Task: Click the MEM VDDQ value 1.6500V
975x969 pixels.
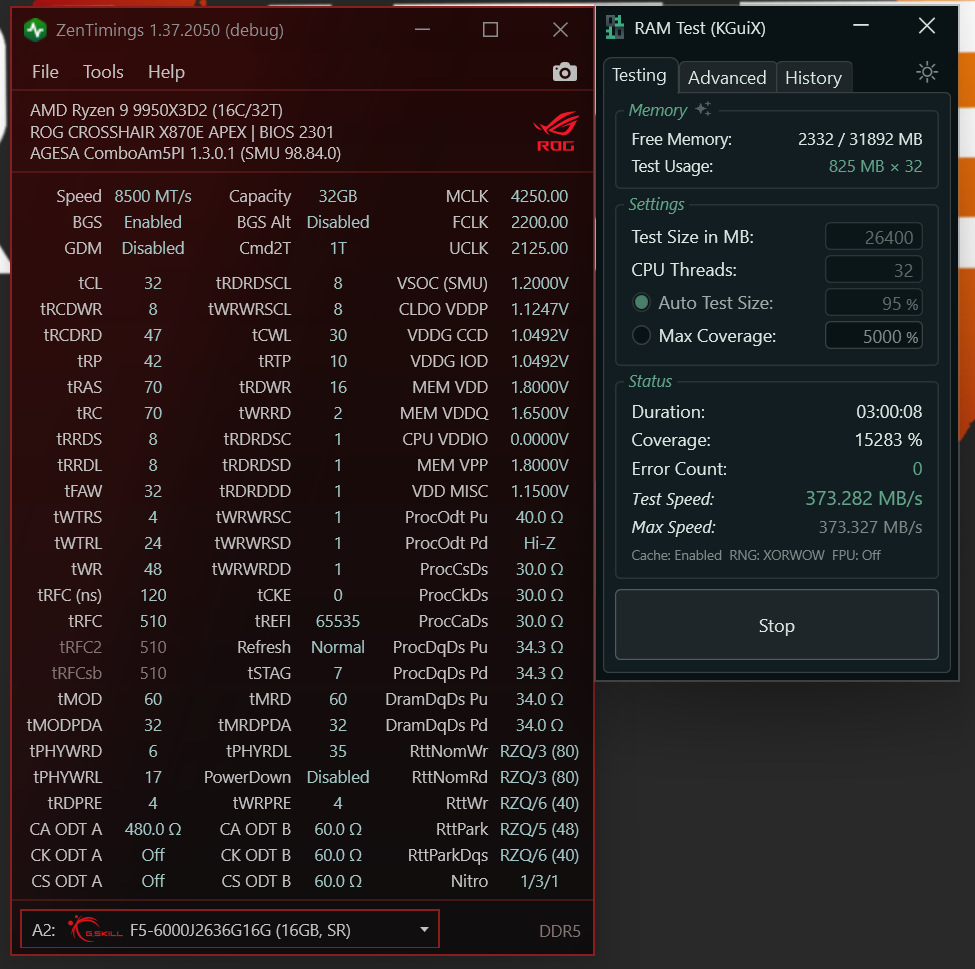Action: coord(539,413)
